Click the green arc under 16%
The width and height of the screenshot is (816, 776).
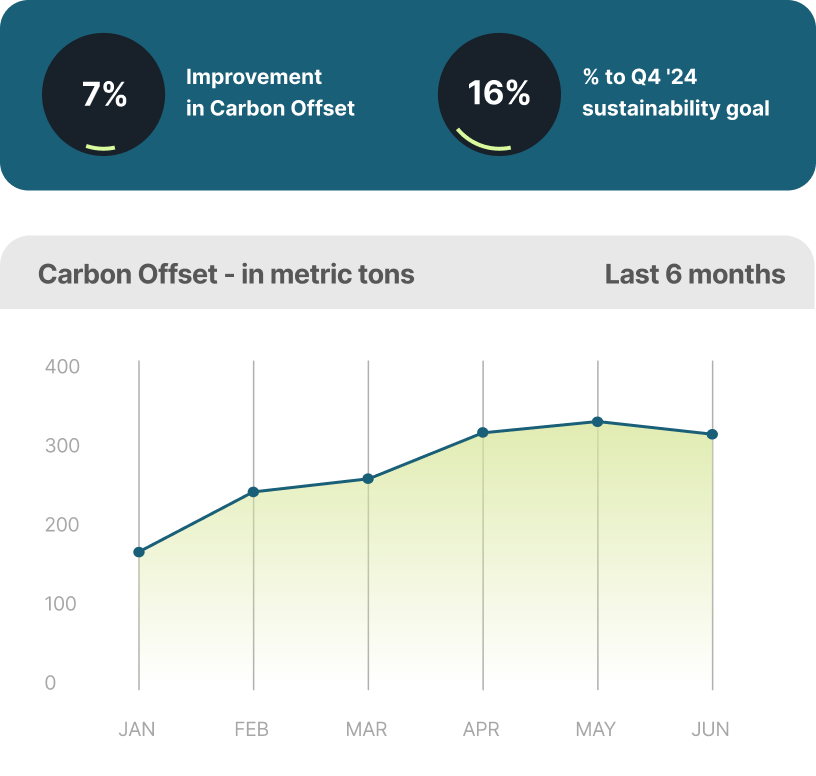(x=482, y=141)
